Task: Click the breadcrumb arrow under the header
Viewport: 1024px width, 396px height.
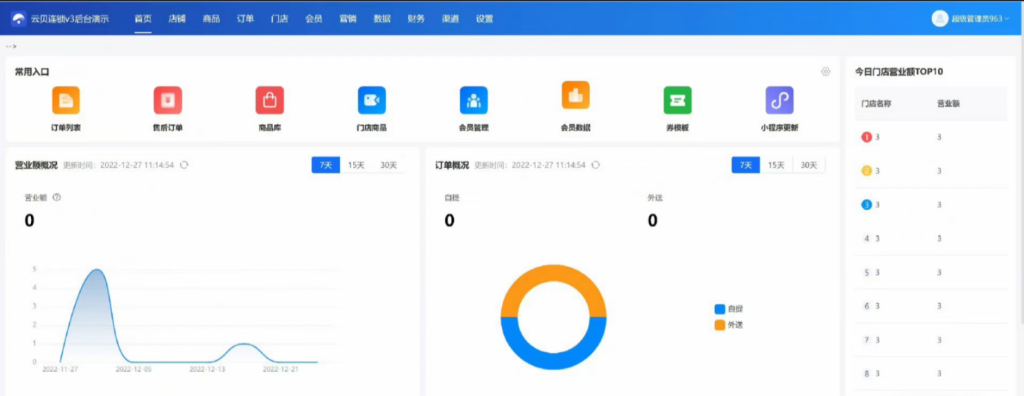Action: click(x=11, y=46)
